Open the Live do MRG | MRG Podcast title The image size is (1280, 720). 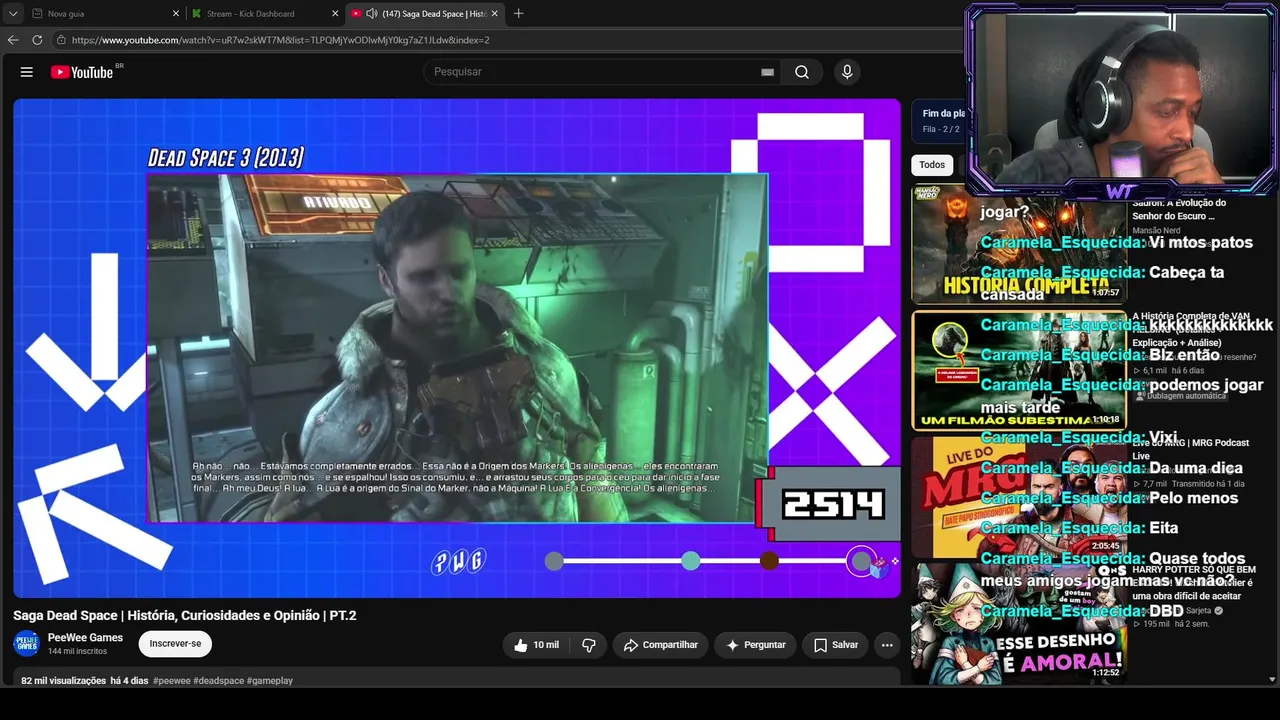(x=1190, y=449)
